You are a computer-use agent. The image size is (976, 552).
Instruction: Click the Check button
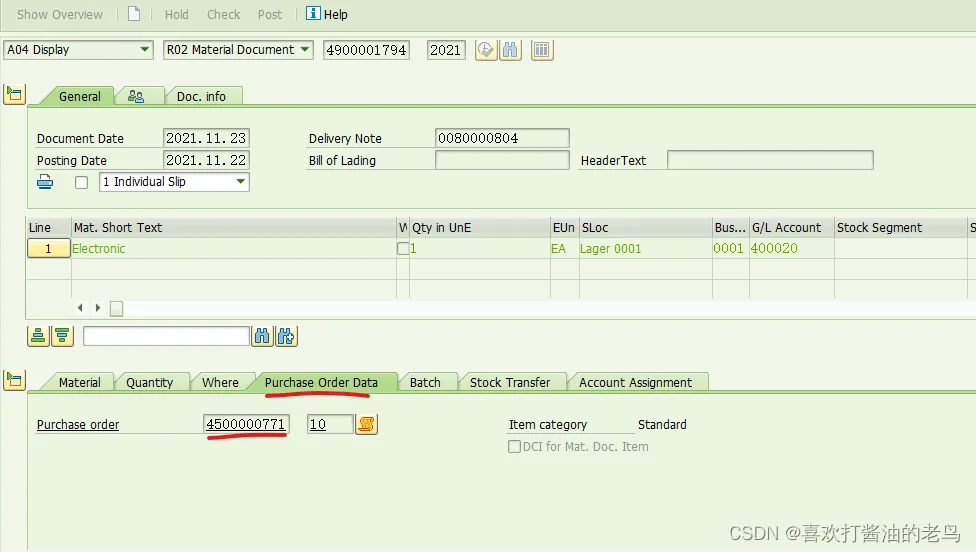pyautogui.click(x=223, y=14)
